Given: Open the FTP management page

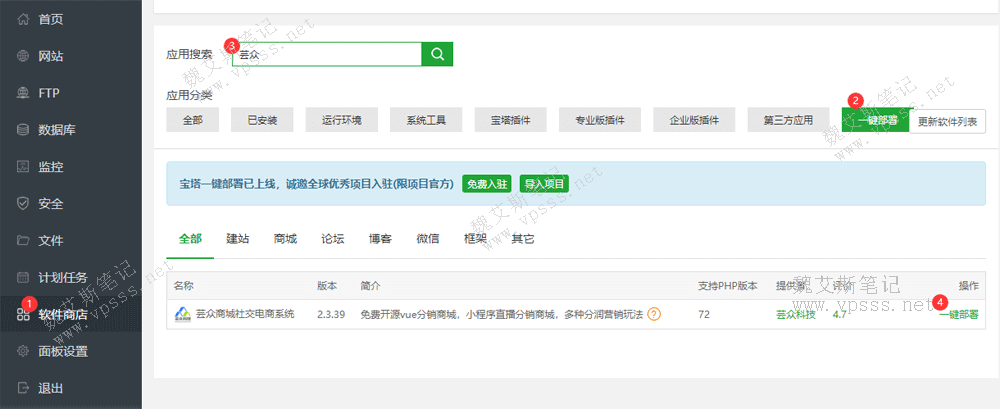Looking at the screenshot, I should click(49, 93).
